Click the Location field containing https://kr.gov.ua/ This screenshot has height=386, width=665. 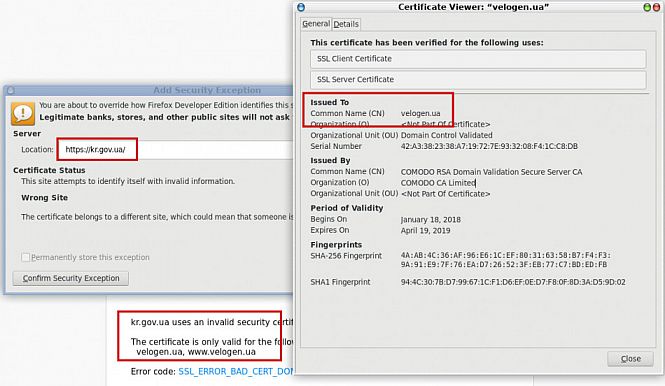click(x=175, y=149)
